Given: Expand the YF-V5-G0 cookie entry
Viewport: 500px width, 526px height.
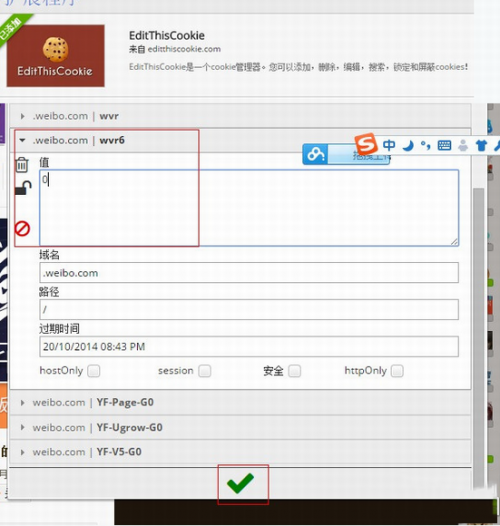Looking at the screenshot, I should [240, 452].
